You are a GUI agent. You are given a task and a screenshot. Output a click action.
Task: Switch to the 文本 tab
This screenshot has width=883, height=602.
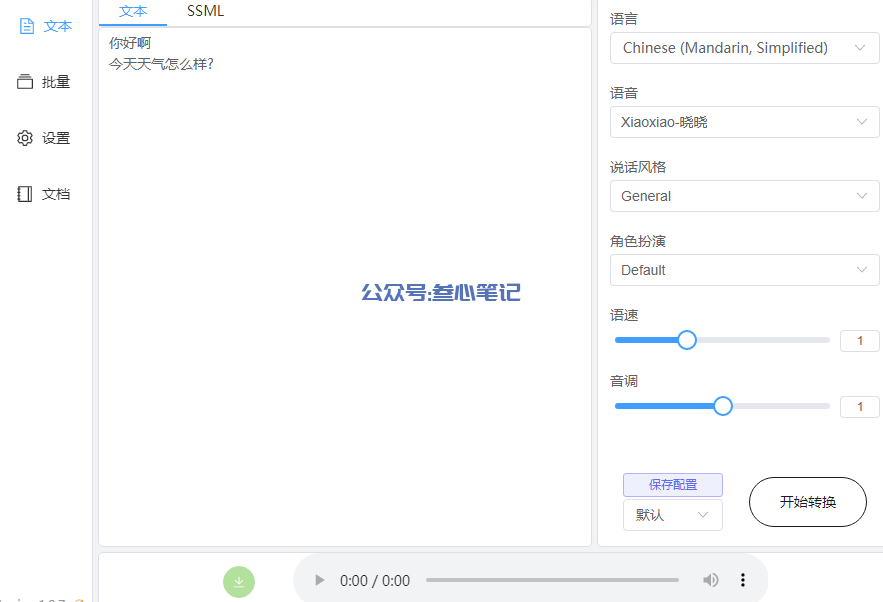[133, 11]
